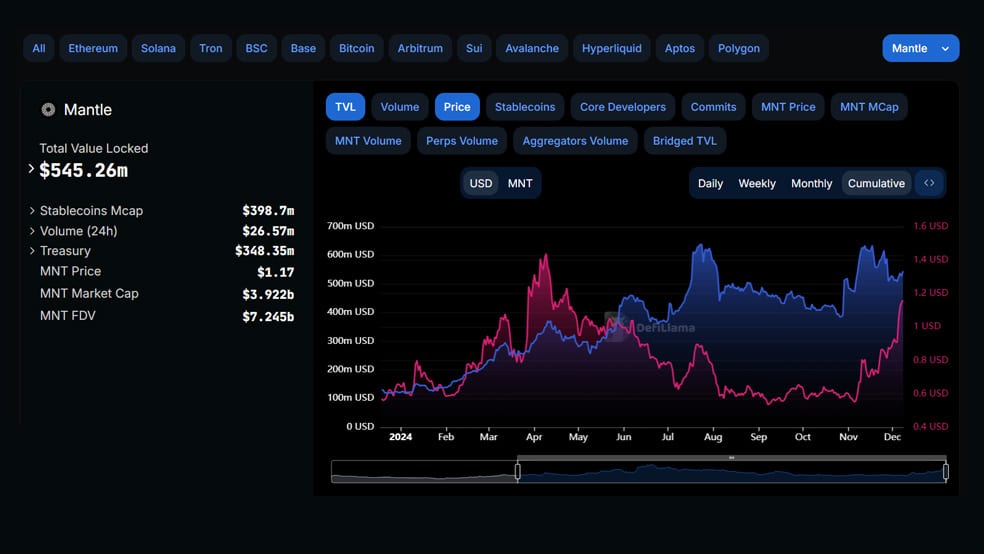Open the Polygon chain link
The width and height of the screenshot is (984, 554).
click(x=739, y=48)
